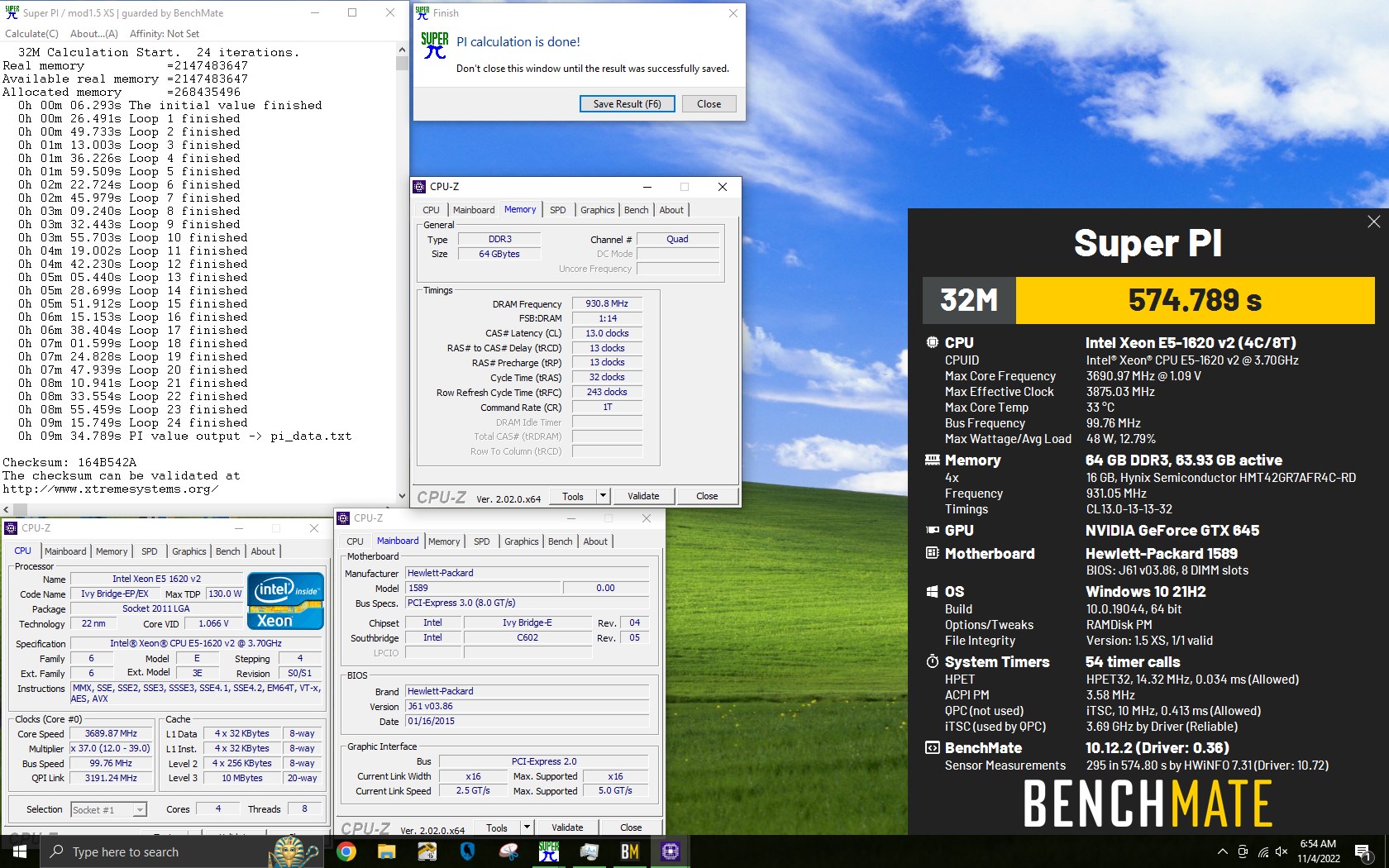Open Bench tab in CPU-Z processor window
The width and height of the screenshot is (1389, 868).
pos(227,551)
